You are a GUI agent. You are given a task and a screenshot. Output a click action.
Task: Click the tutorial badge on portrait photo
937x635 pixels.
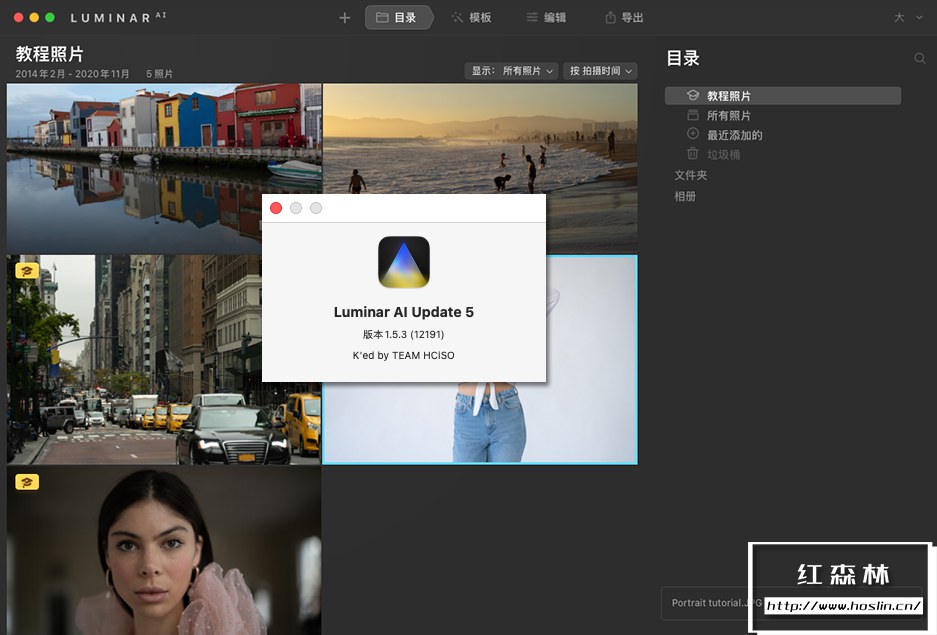27,482
